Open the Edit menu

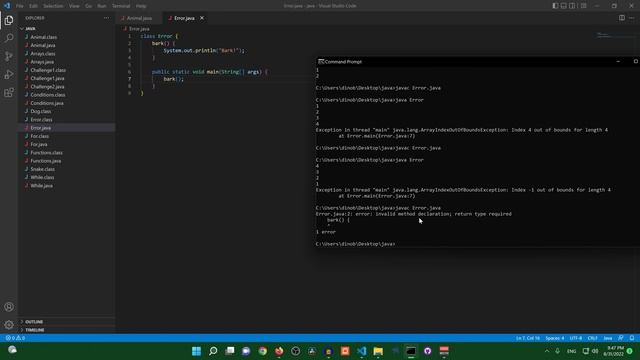point(33,6)
